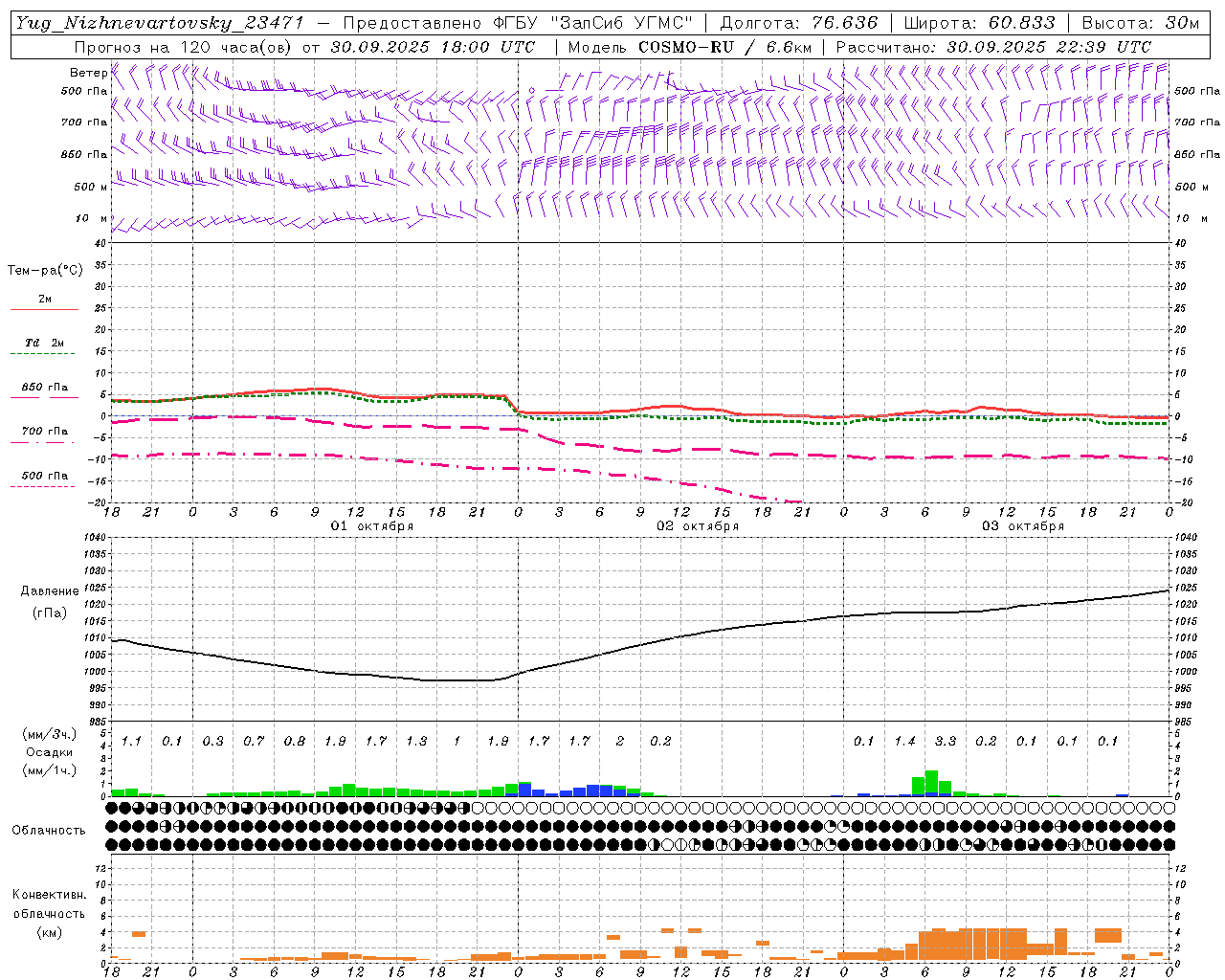
Task: Click the 02 октября date label
Action: tap(698, 526)
